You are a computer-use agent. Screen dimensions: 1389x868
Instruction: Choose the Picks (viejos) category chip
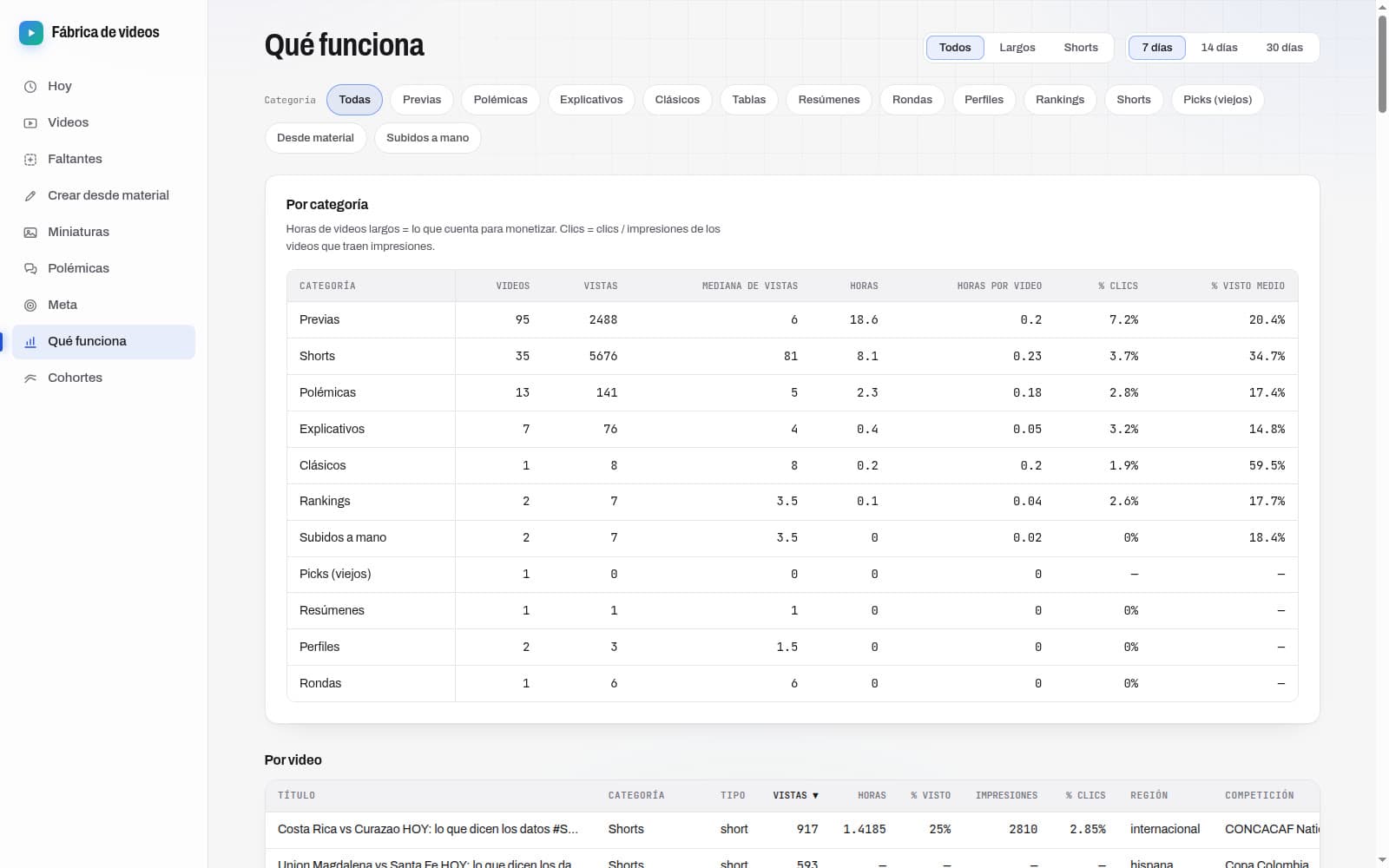[1217, 100]
